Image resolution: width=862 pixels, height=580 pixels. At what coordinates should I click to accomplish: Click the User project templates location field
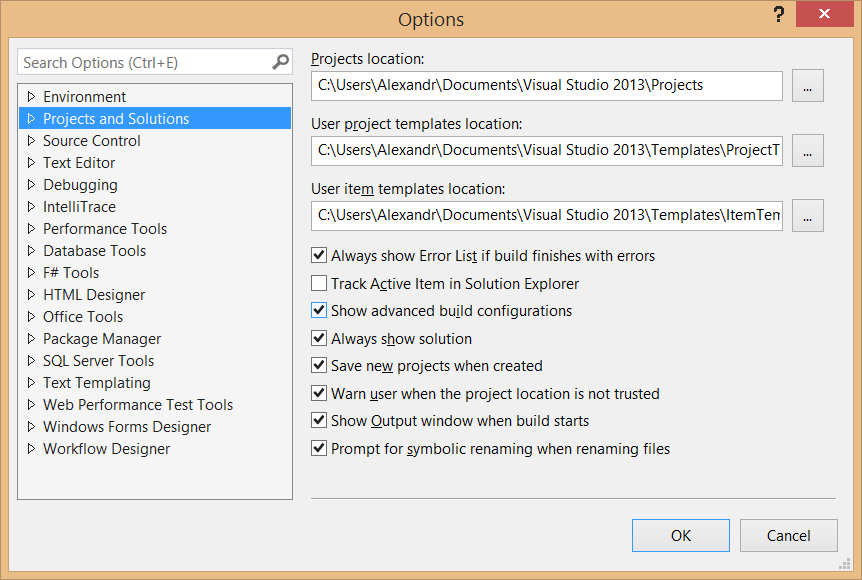pyautogui.click(x=546, y=151)
